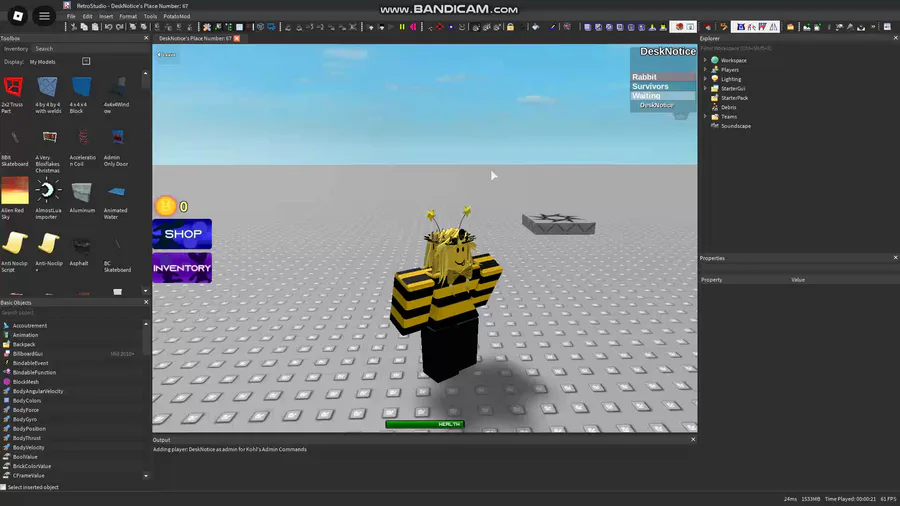Expand the Teams node in Explorer
The image size is (900, 506).
705,116
